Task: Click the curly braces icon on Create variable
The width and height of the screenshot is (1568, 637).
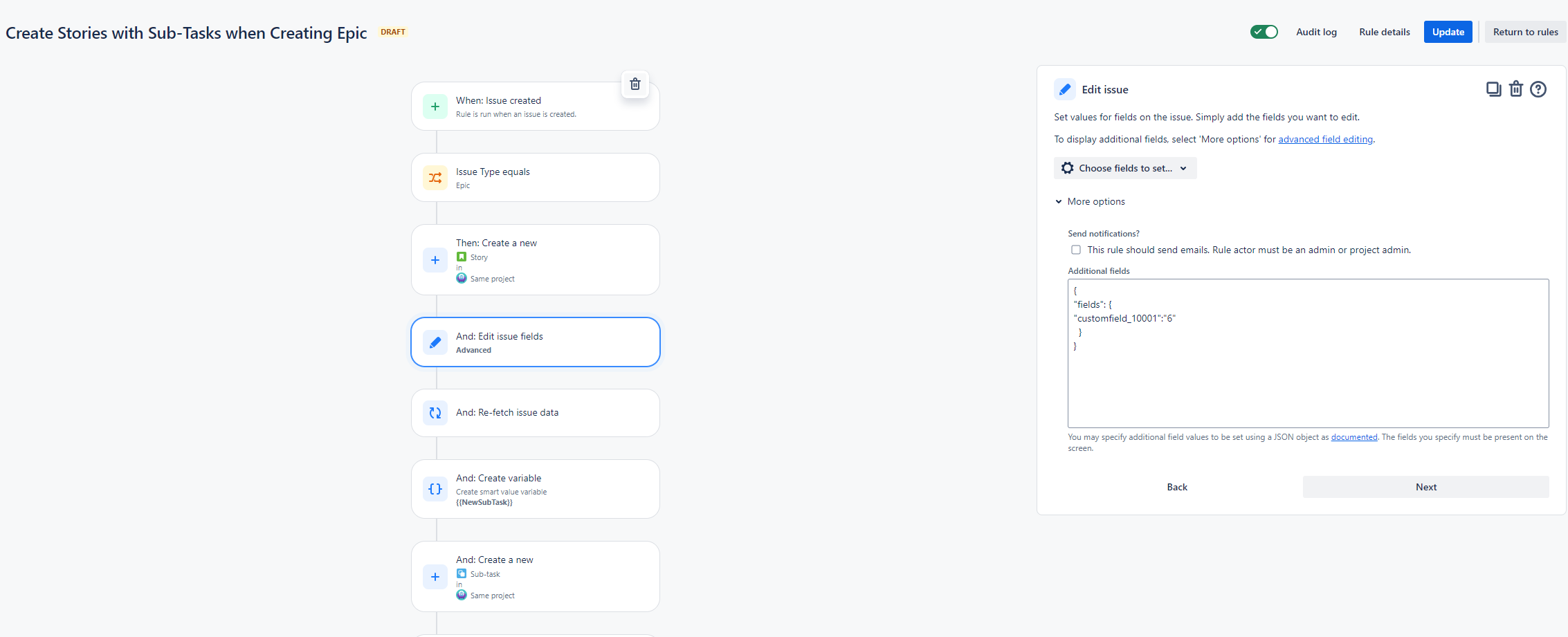Action: click(x=435, y=489)
